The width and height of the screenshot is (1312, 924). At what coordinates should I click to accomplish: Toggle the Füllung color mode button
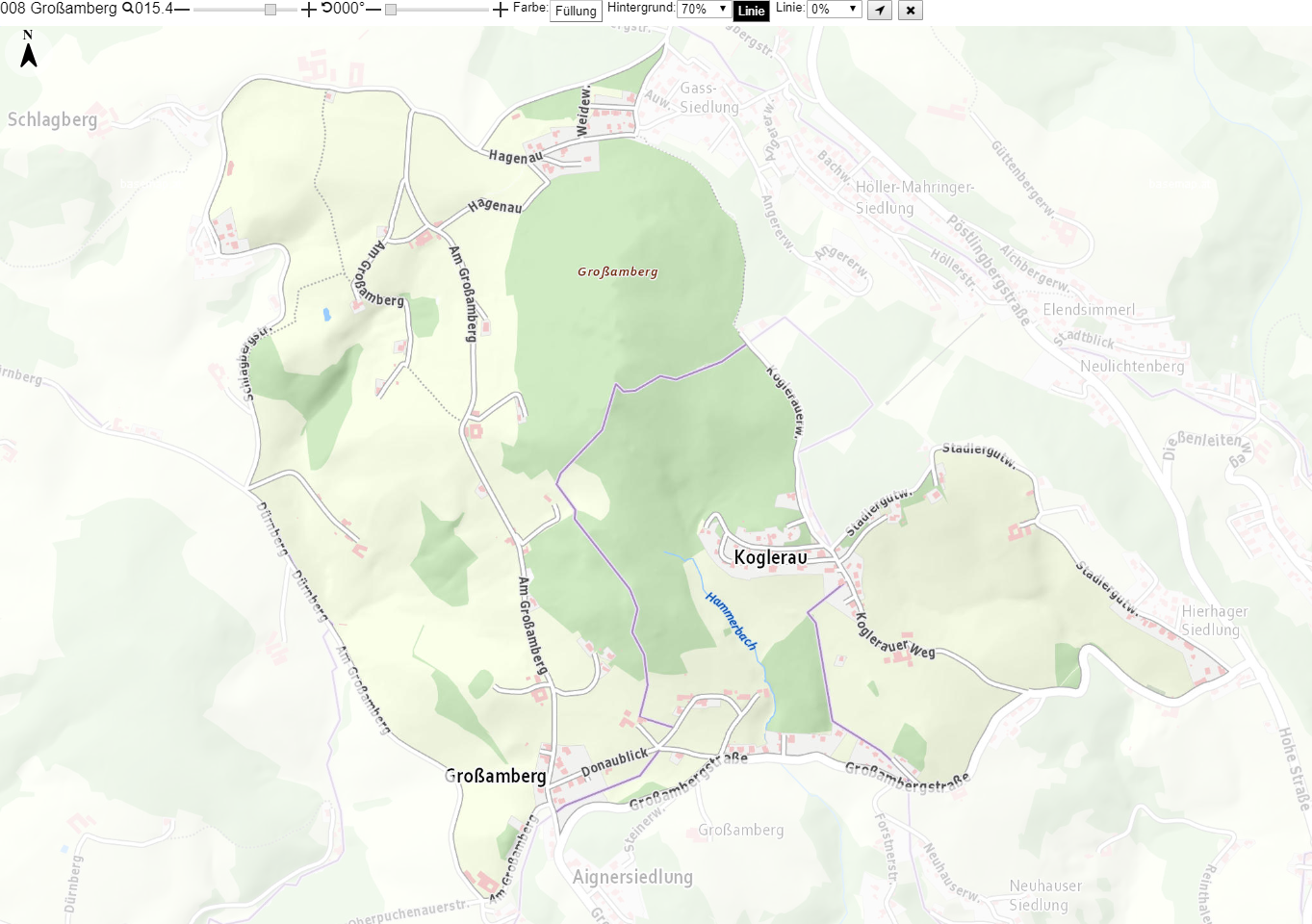coord(576,11)
